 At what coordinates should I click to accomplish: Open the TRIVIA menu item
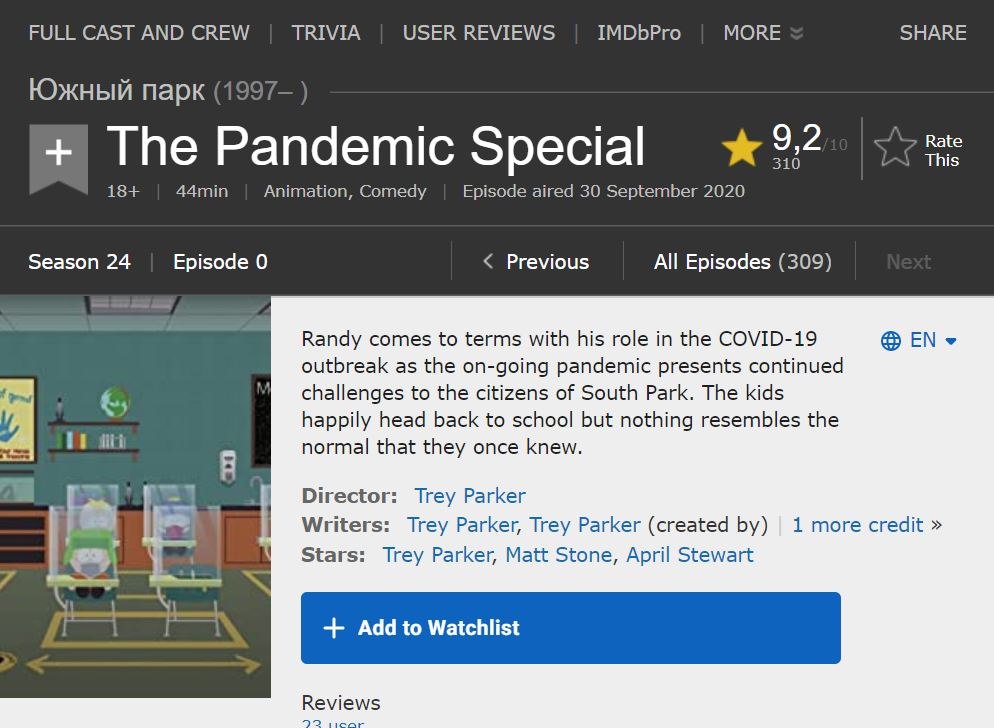(326, 33)
